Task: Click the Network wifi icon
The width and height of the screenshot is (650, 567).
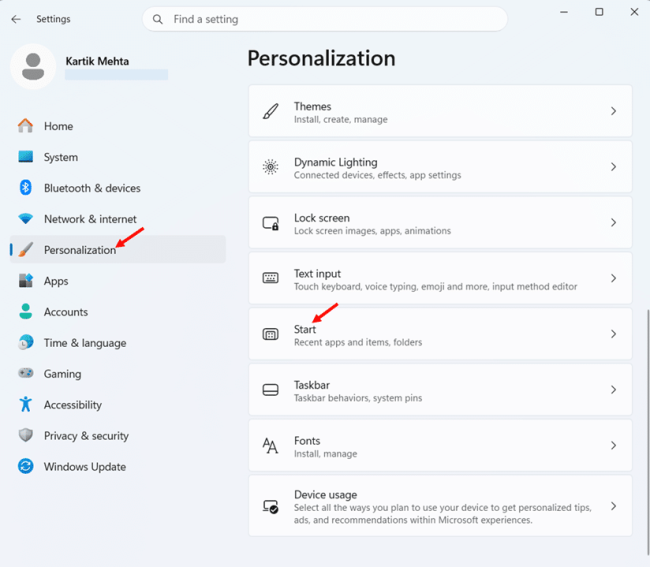Action: (25, 218)
